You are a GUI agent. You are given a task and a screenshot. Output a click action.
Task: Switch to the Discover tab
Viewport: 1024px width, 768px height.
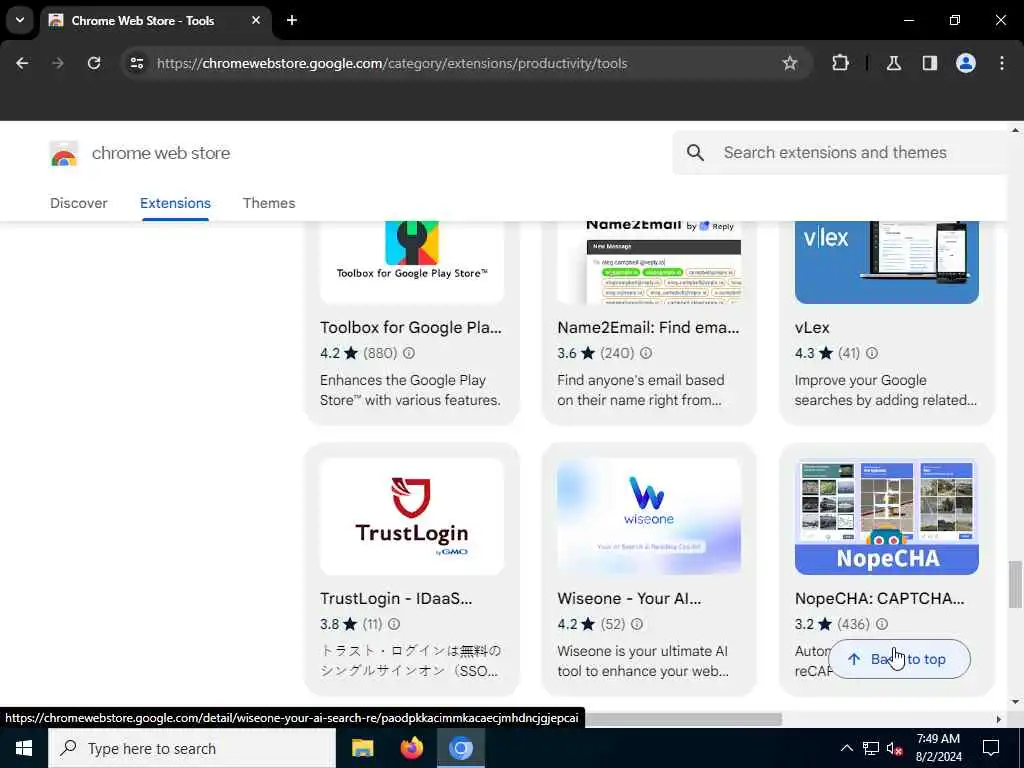coord(78,203)
